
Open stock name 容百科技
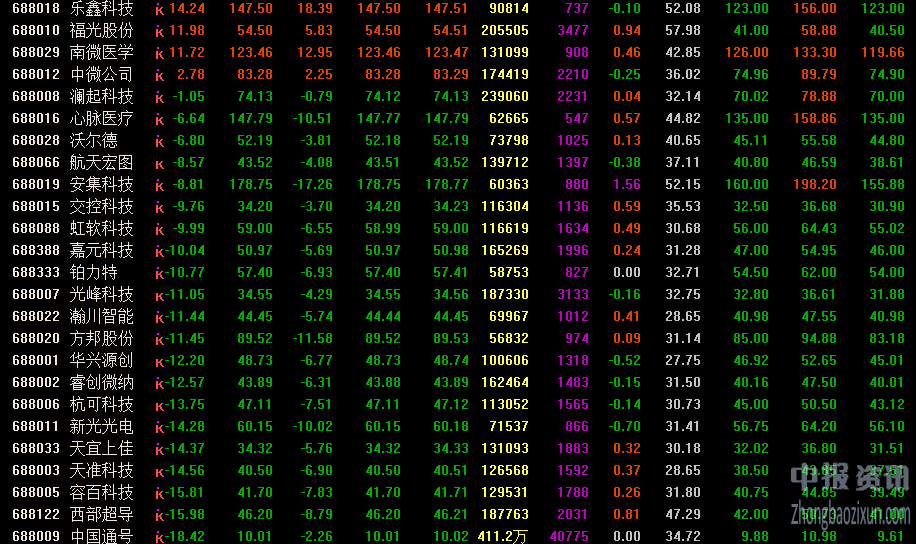point(102,493)
